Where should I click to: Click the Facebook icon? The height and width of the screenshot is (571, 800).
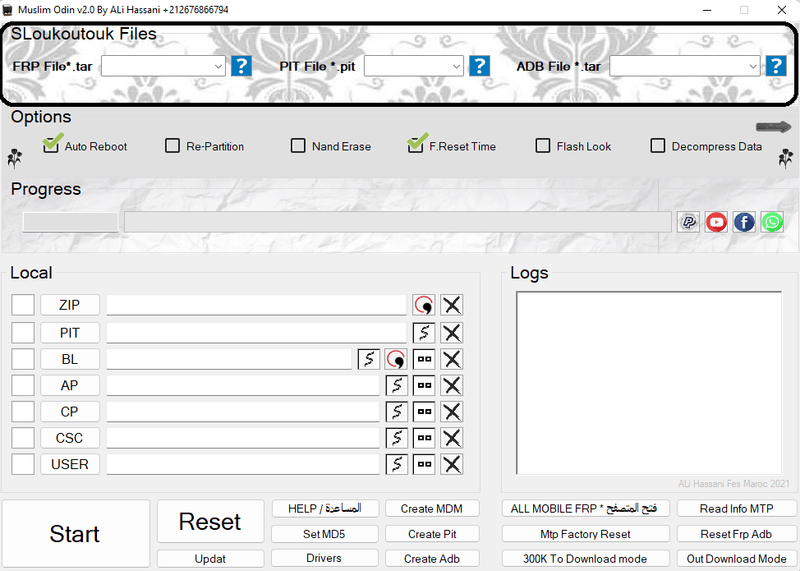744,222
